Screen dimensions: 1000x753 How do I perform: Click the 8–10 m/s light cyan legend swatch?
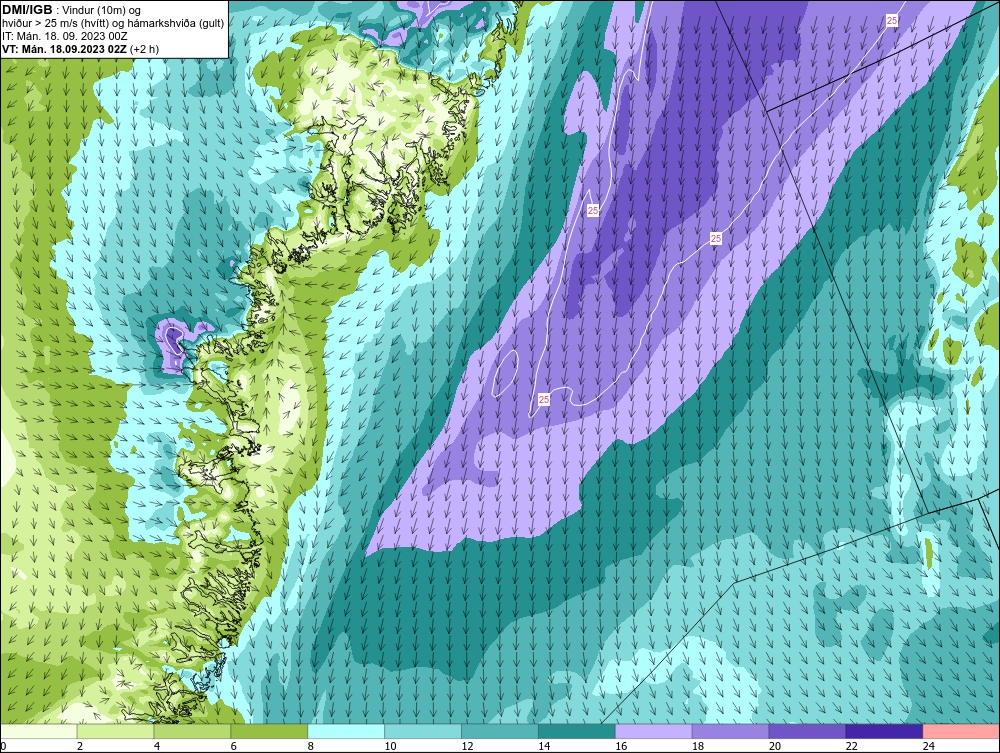(346, 731)
